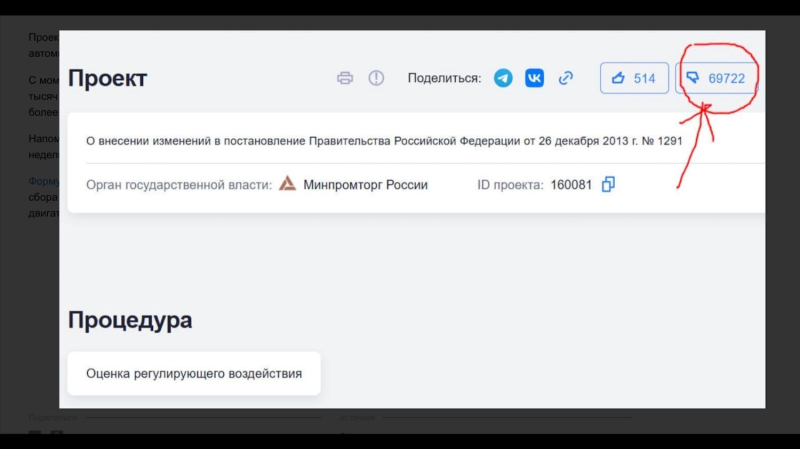Image resolution: width=800 pixels, height=449 pixels.
Task: Click the project ID number 160081
Action: (x=571, y=185)
